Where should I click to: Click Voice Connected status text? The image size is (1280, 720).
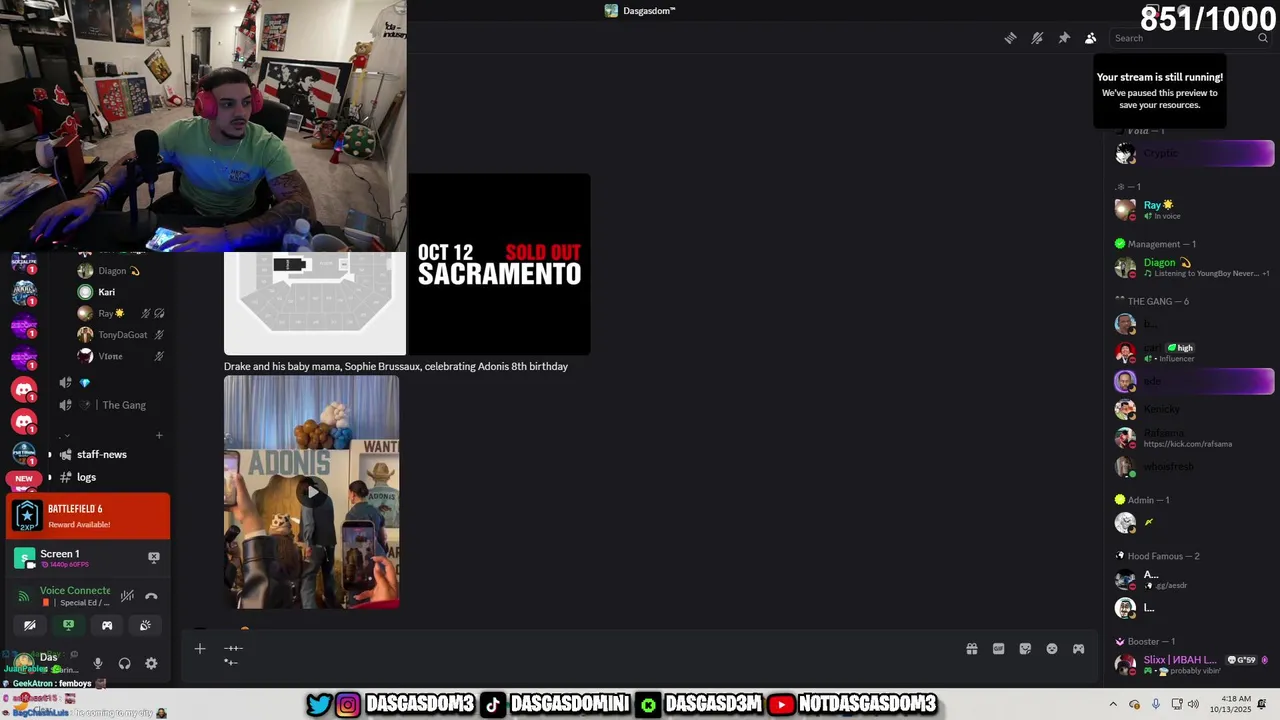pyautogui.click(x=75, y=591)
